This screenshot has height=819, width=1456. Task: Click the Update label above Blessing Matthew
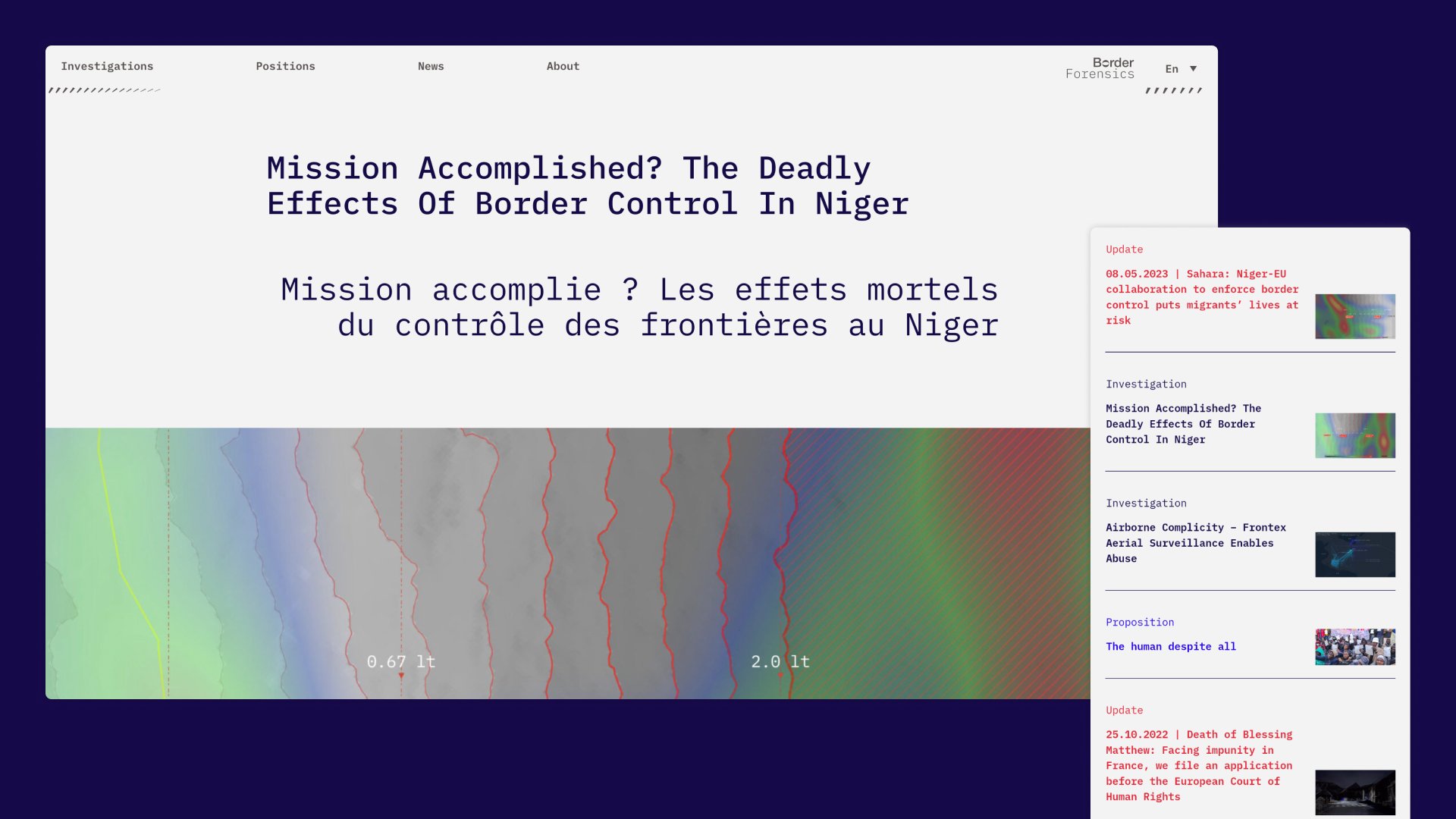tap(1124, 711)
